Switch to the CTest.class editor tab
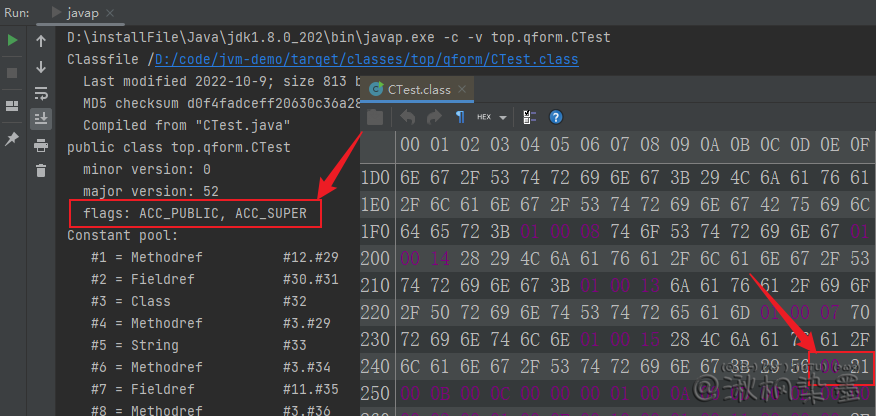This screenshot has width=876, height=416. pos(416,89)
